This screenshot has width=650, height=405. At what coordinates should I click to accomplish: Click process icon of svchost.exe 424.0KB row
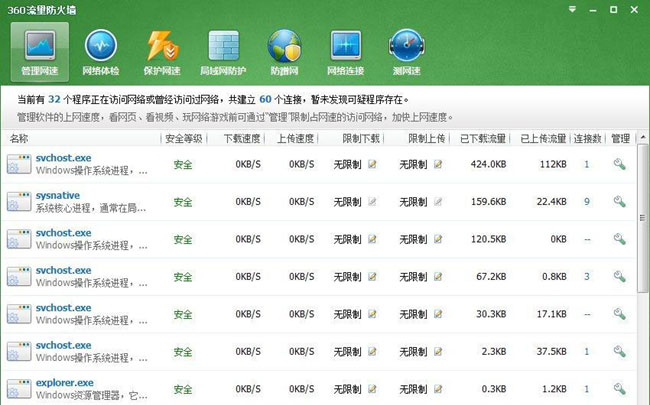pos(19,164)
